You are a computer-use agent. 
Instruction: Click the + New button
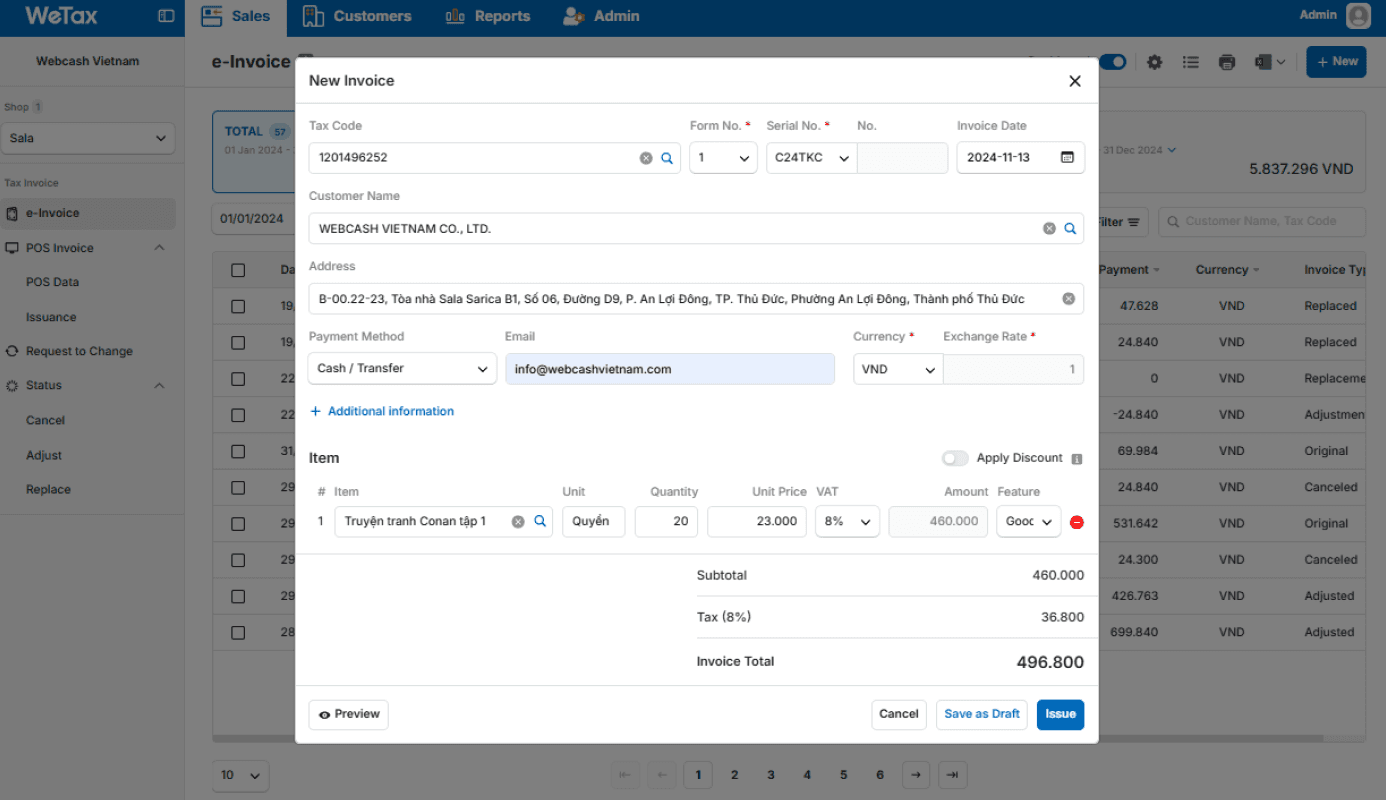coord(1336,62)
